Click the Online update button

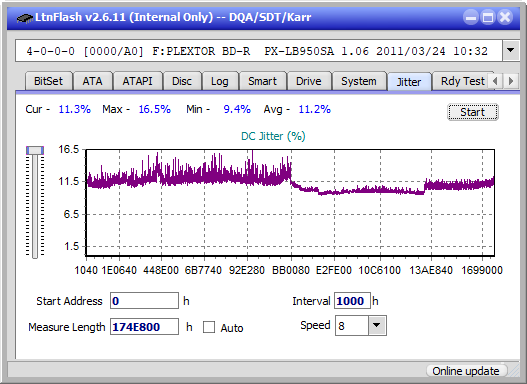click(x=465, y=371)
